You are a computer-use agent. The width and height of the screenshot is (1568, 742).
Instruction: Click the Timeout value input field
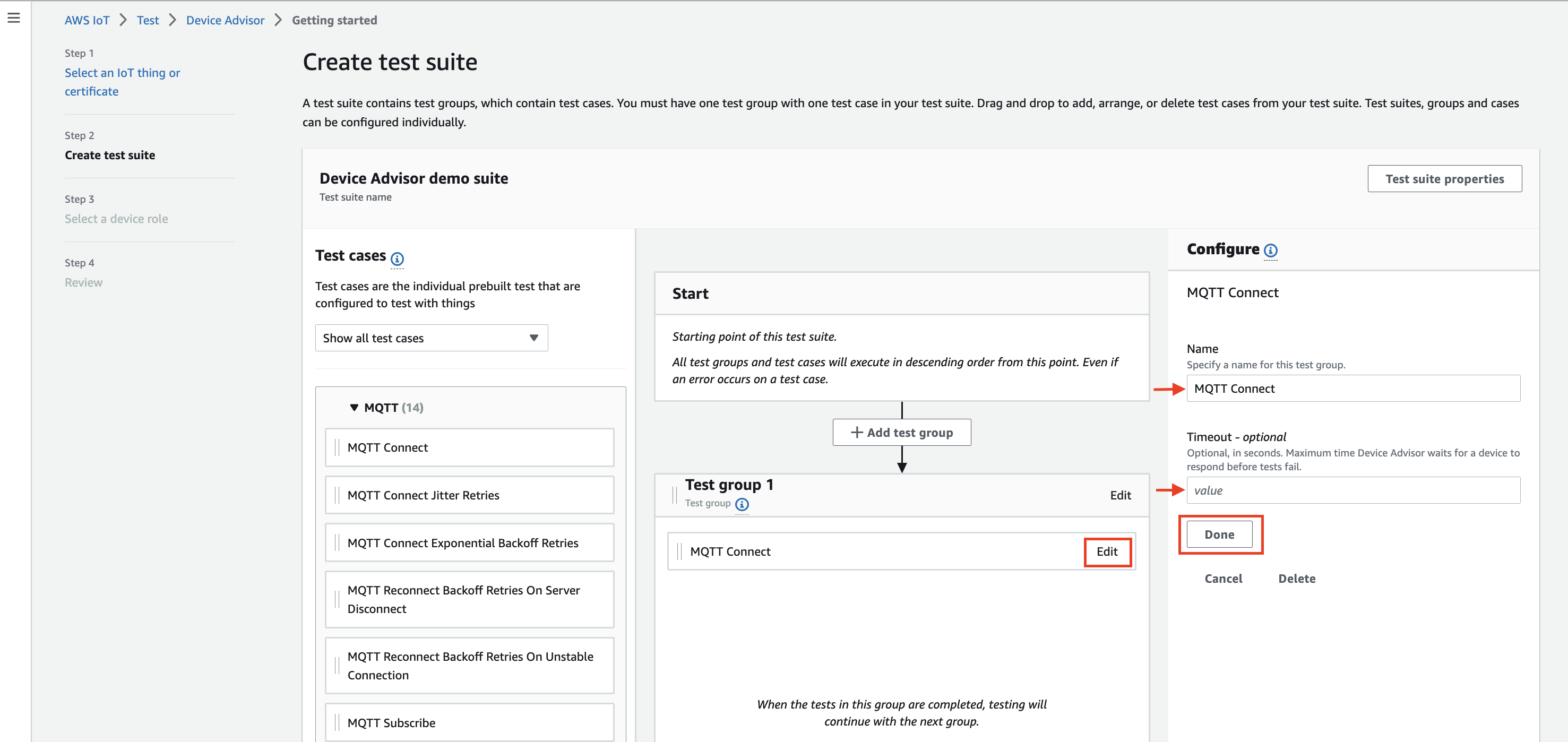[1353, 490]
